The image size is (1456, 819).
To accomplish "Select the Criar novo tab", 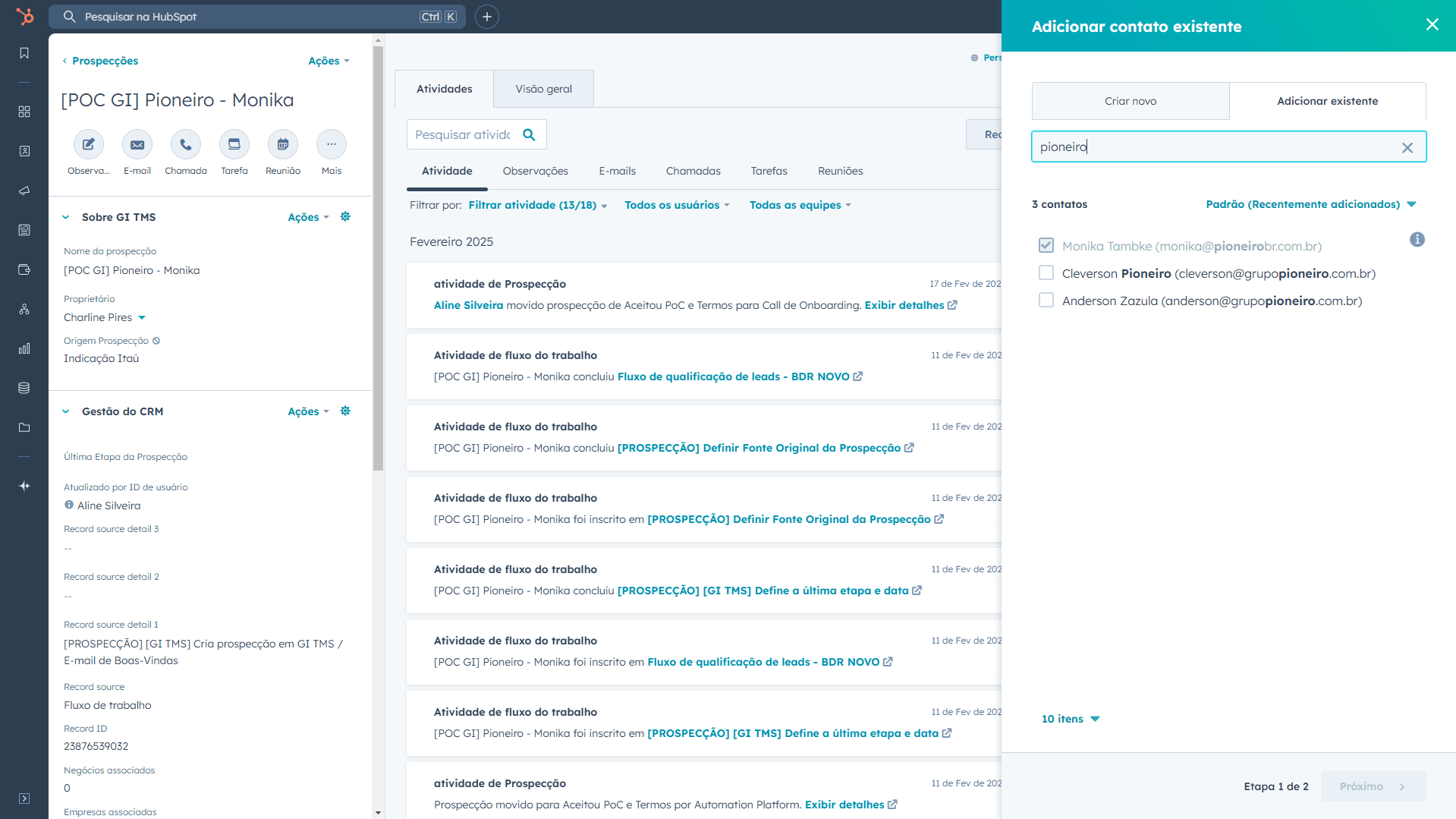I will tap(1131, 101).
